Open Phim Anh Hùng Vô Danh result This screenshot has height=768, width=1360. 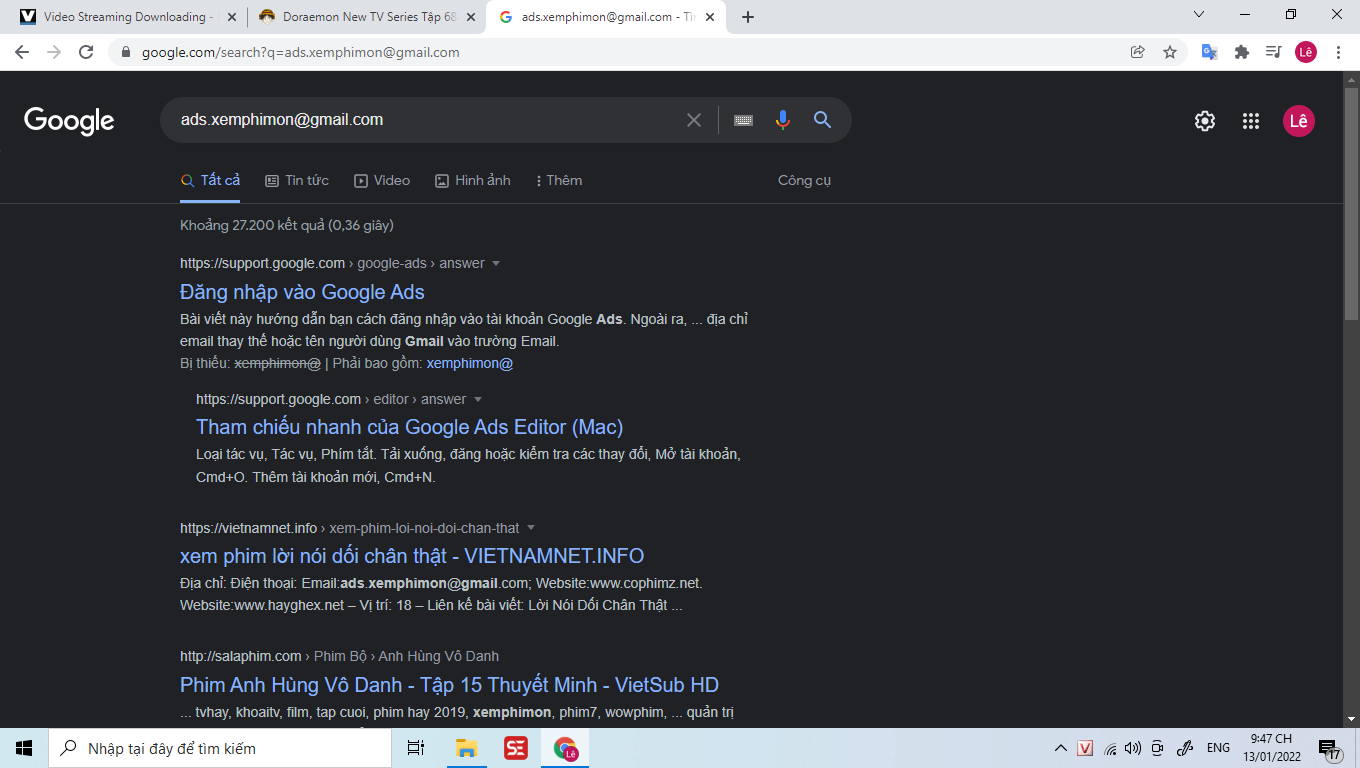point(449,685)
